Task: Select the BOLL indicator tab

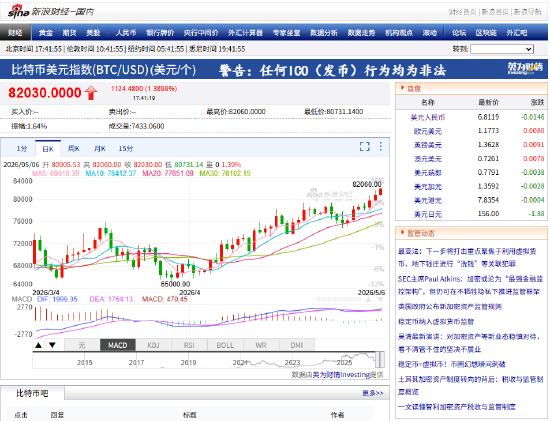Action: 225,345
